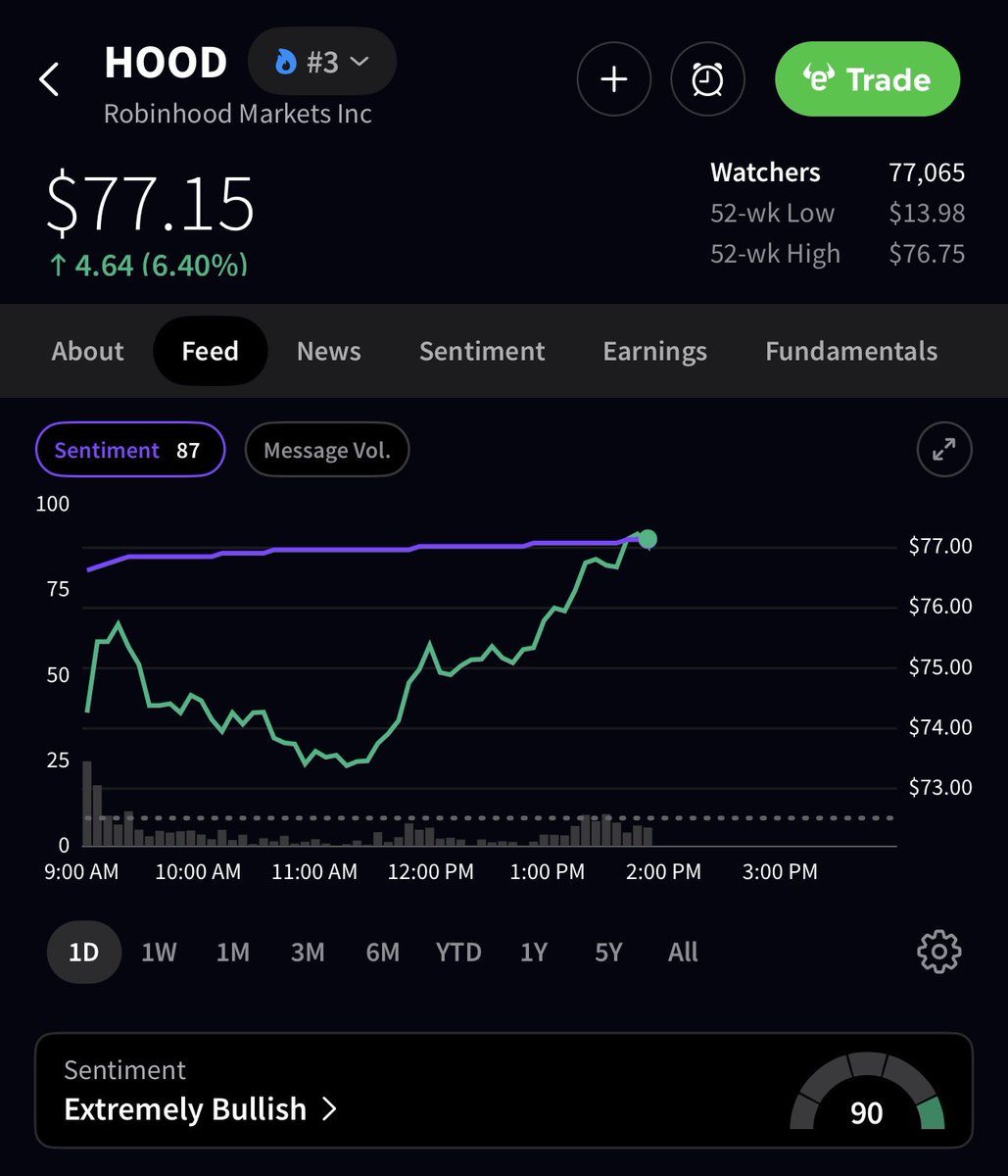Open chart settings gear icon
This screenshot has width=1008, height=1176.
938,952
